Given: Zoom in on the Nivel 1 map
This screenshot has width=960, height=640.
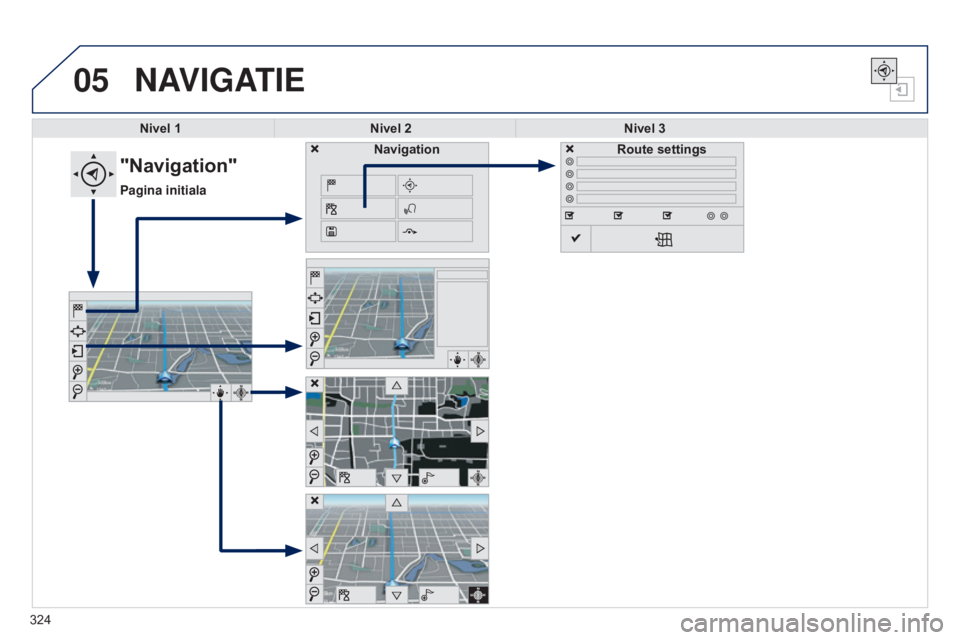Looking at the screenshot, I should pos(78,371).
